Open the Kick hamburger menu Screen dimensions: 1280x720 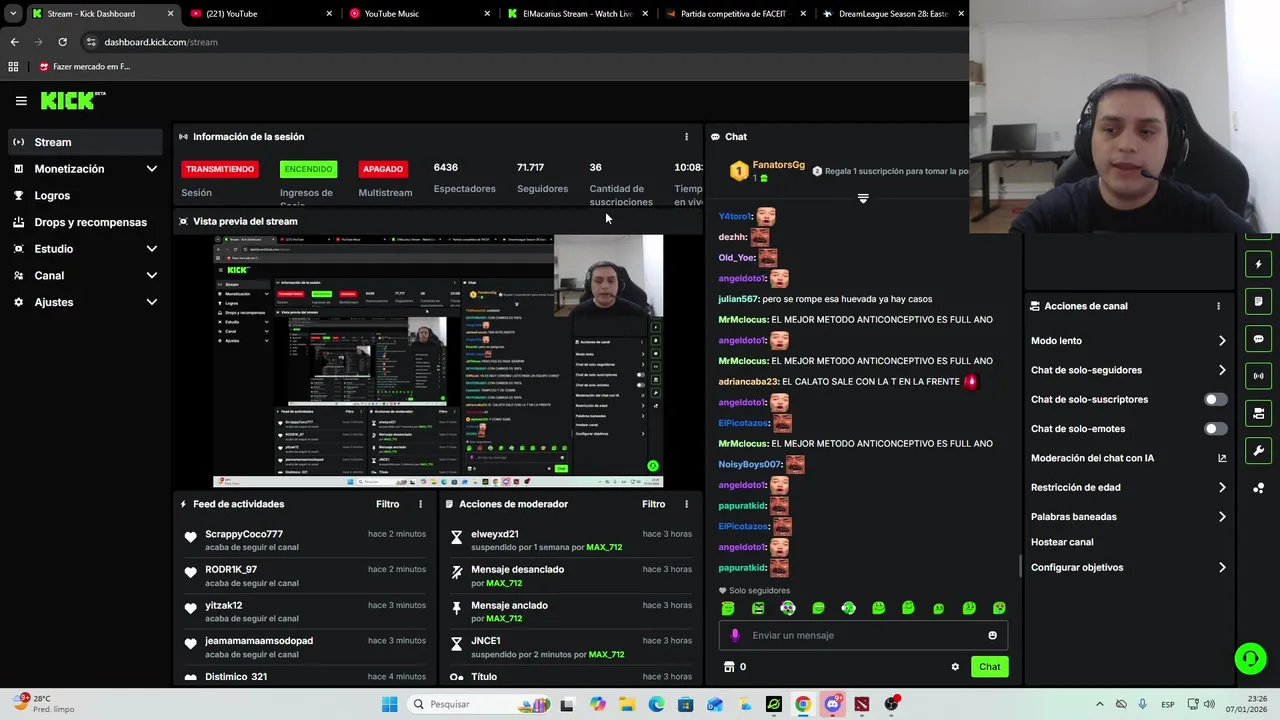click(x=21, y=101)
